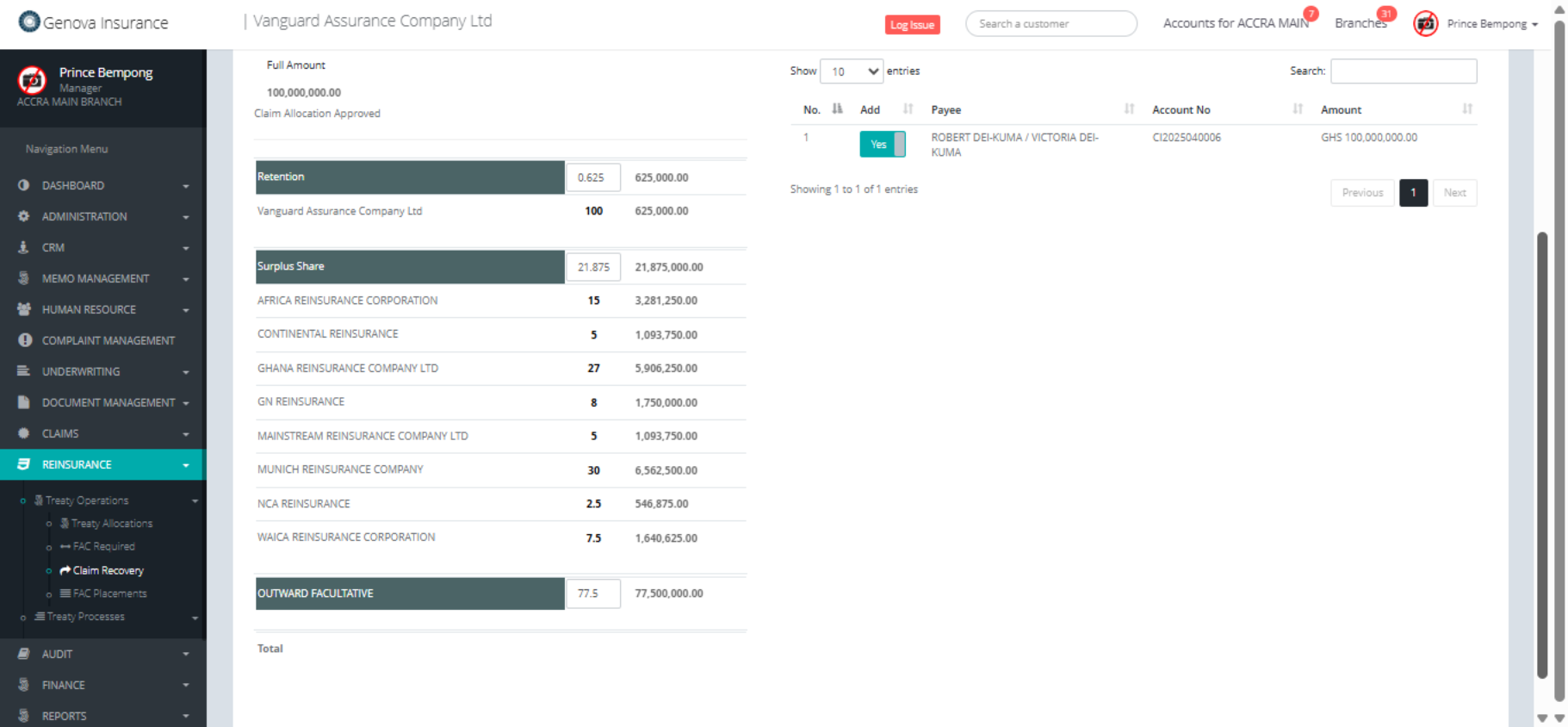
Task: Open the Prince Bempong user dropdown
Action: tap(1491, 24)
